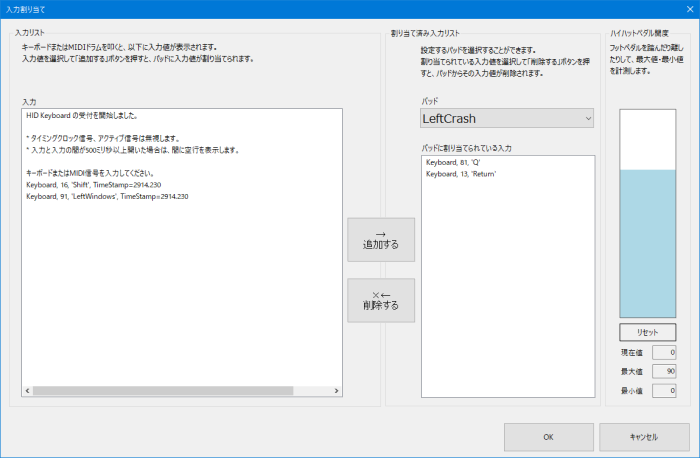This screenshot has height=458, width=700.
Task: Dismiss the dialog with キャンセル
Action: (x=644, y=437)
